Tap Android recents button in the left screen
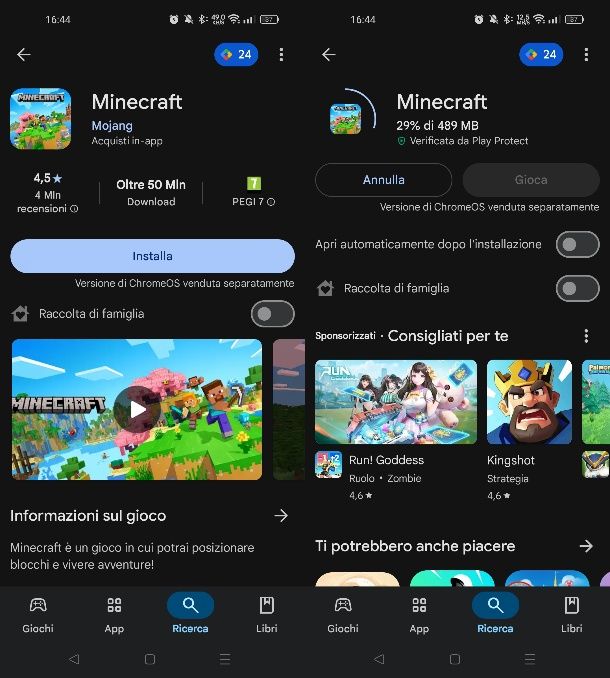Screen dimensions: 610x678 tap(225, 659)
